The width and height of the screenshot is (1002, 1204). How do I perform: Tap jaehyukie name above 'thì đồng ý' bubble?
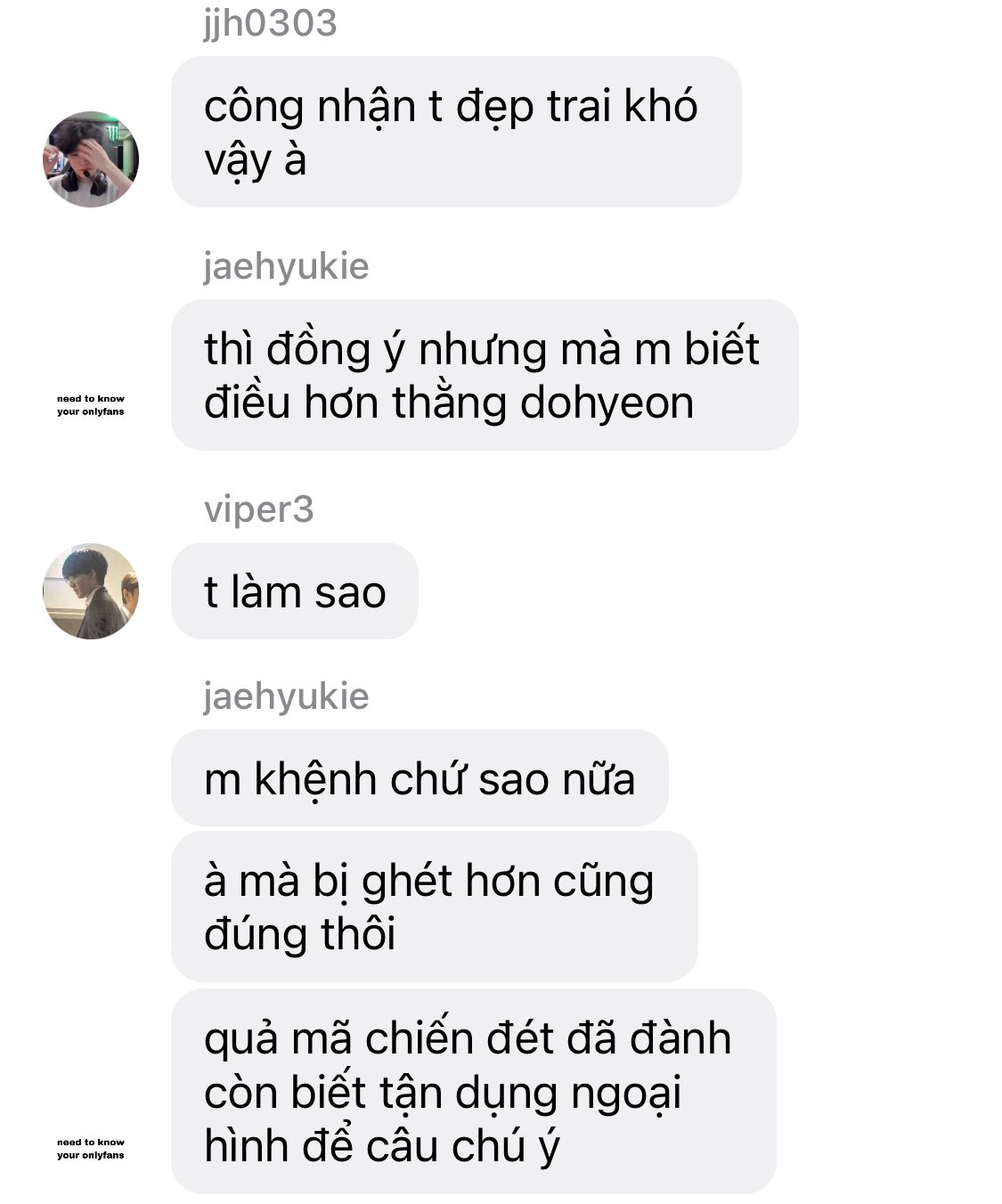(286, 266)
